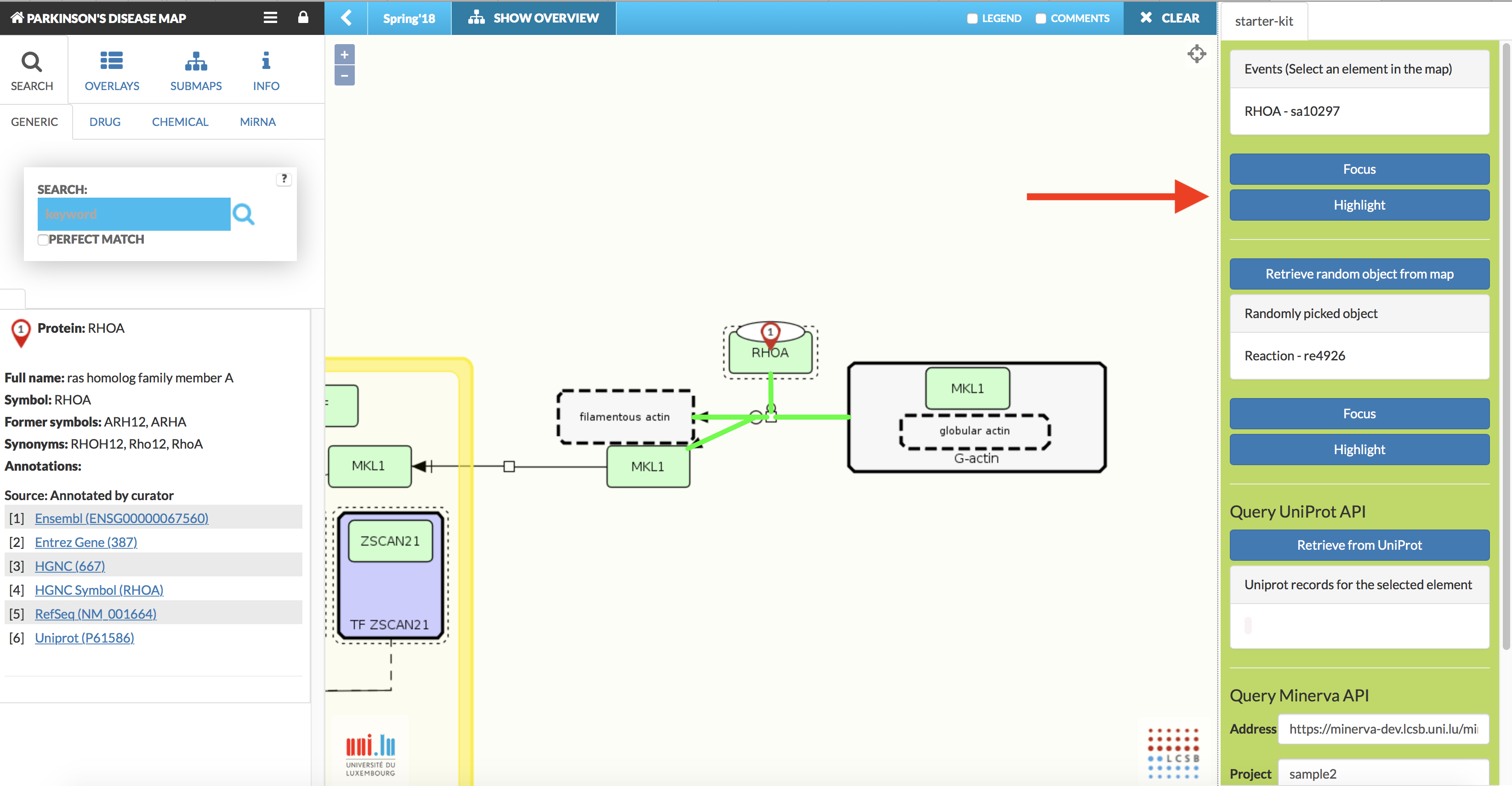Click the magnifier search submit icon
This screenshot has width=1512, height=786.
(244, 214)
